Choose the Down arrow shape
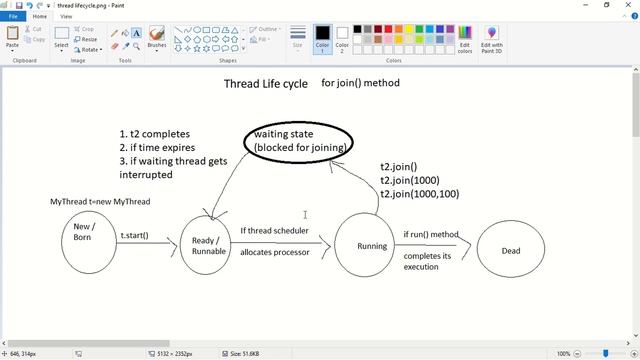 (x=178, y=49)
